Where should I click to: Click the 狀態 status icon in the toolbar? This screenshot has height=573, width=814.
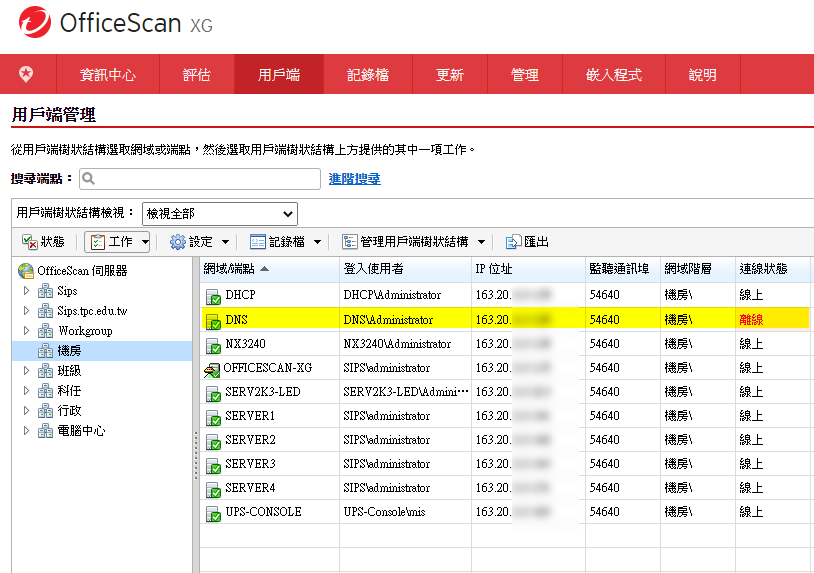click(30, 242)
